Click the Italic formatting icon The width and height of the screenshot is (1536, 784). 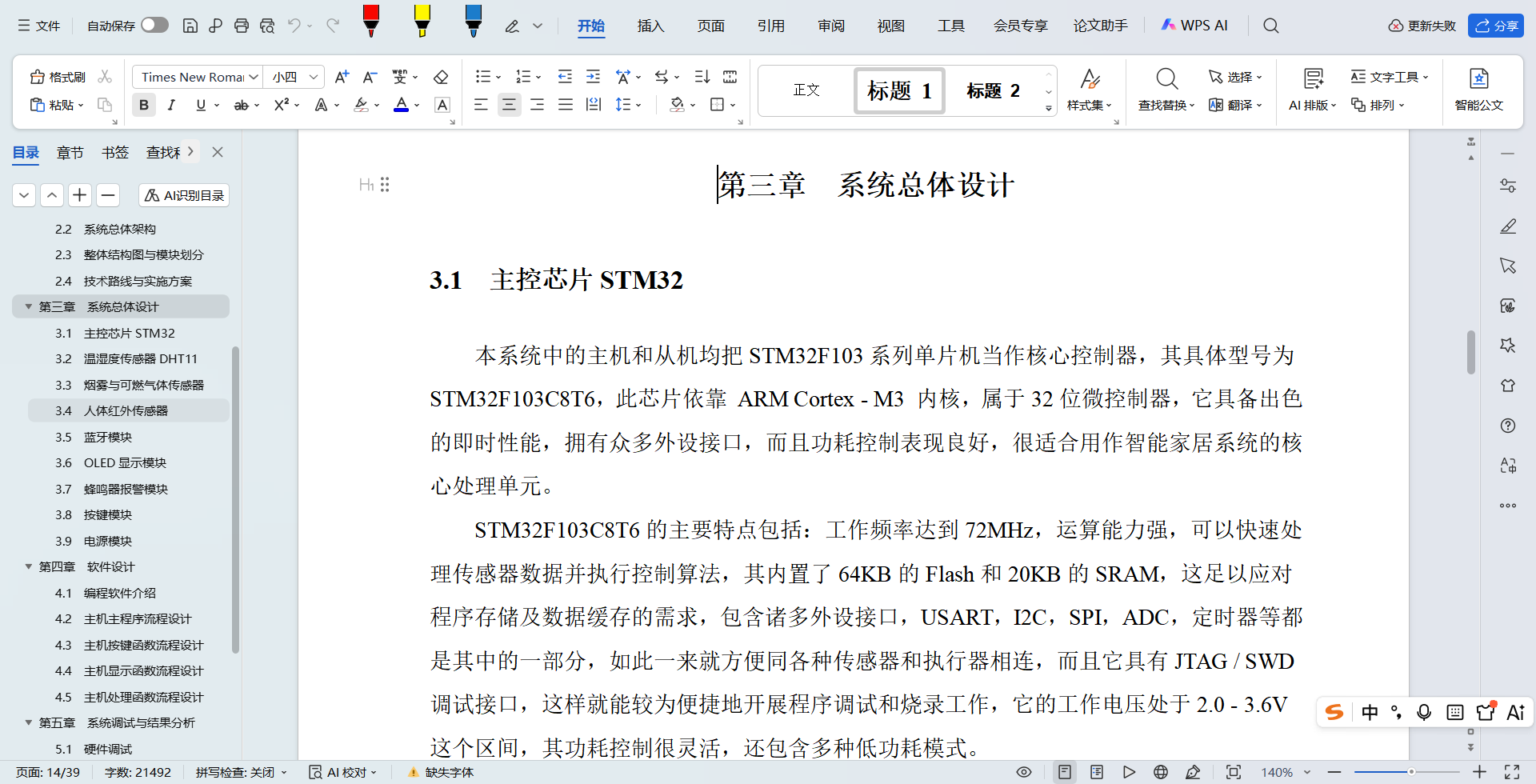tap(171, 105)
